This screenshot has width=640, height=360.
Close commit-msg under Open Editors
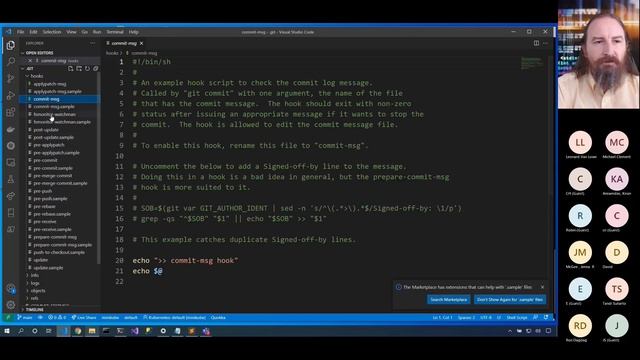tap(30, 61)
